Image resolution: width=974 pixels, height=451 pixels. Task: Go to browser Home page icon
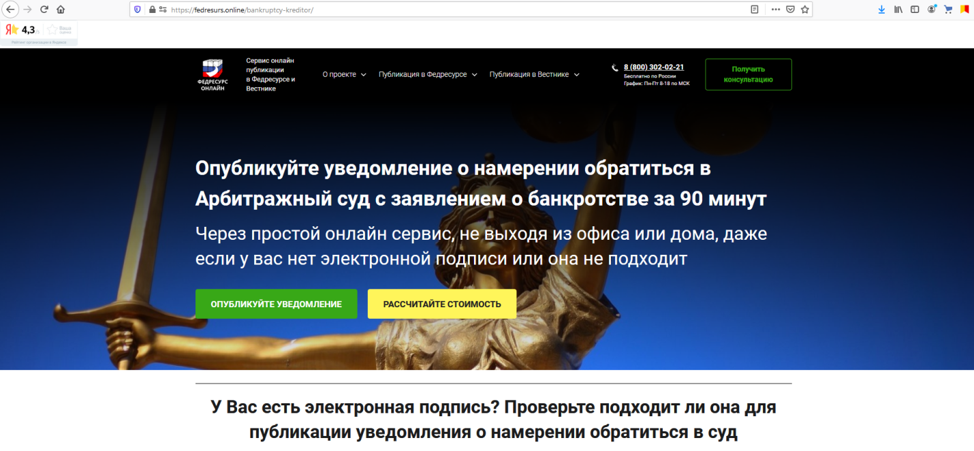coord(61,9)
